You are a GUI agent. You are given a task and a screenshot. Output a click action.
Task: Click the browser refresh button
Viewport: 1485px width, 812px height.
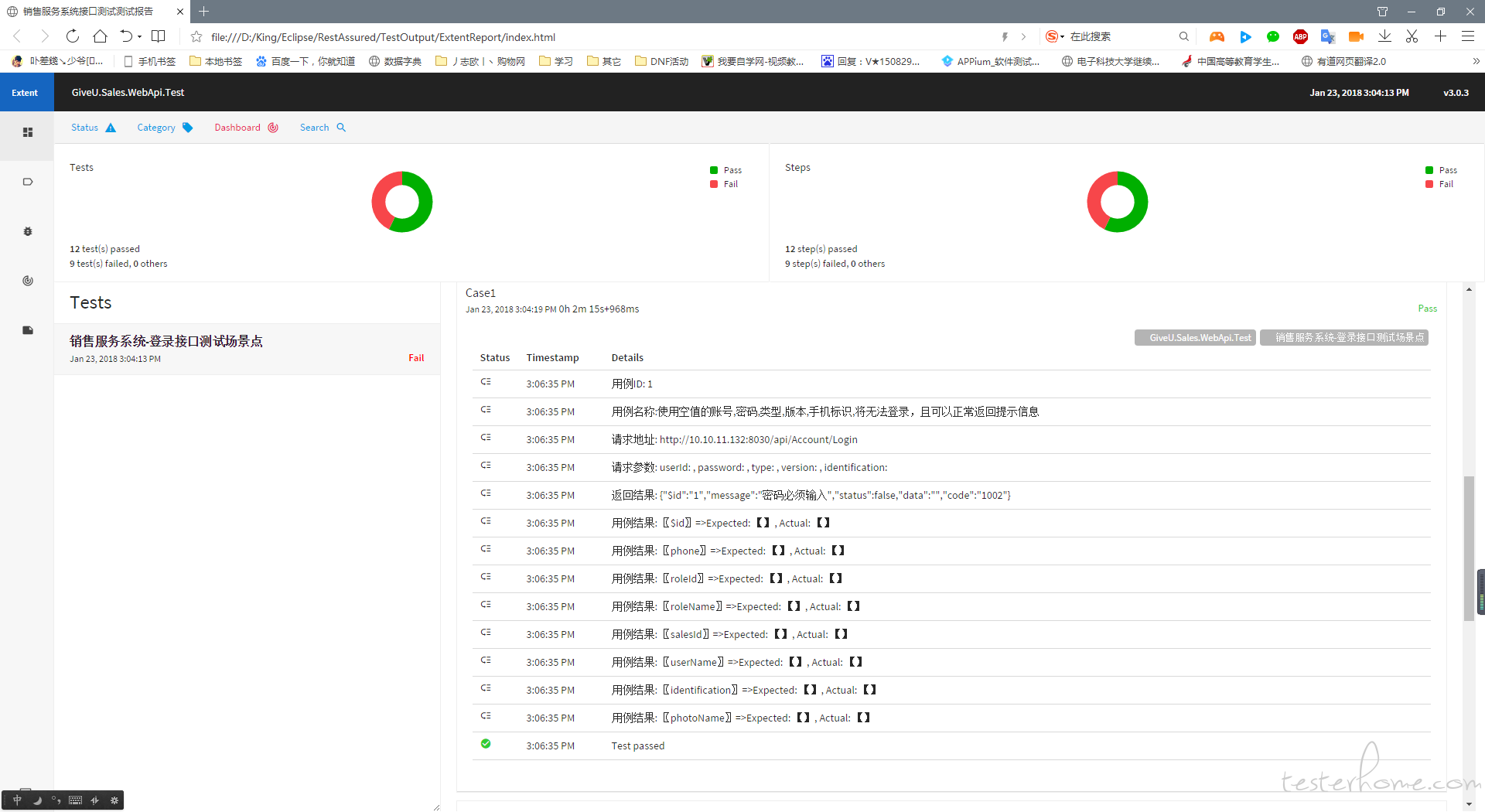(x=73, y=36)
